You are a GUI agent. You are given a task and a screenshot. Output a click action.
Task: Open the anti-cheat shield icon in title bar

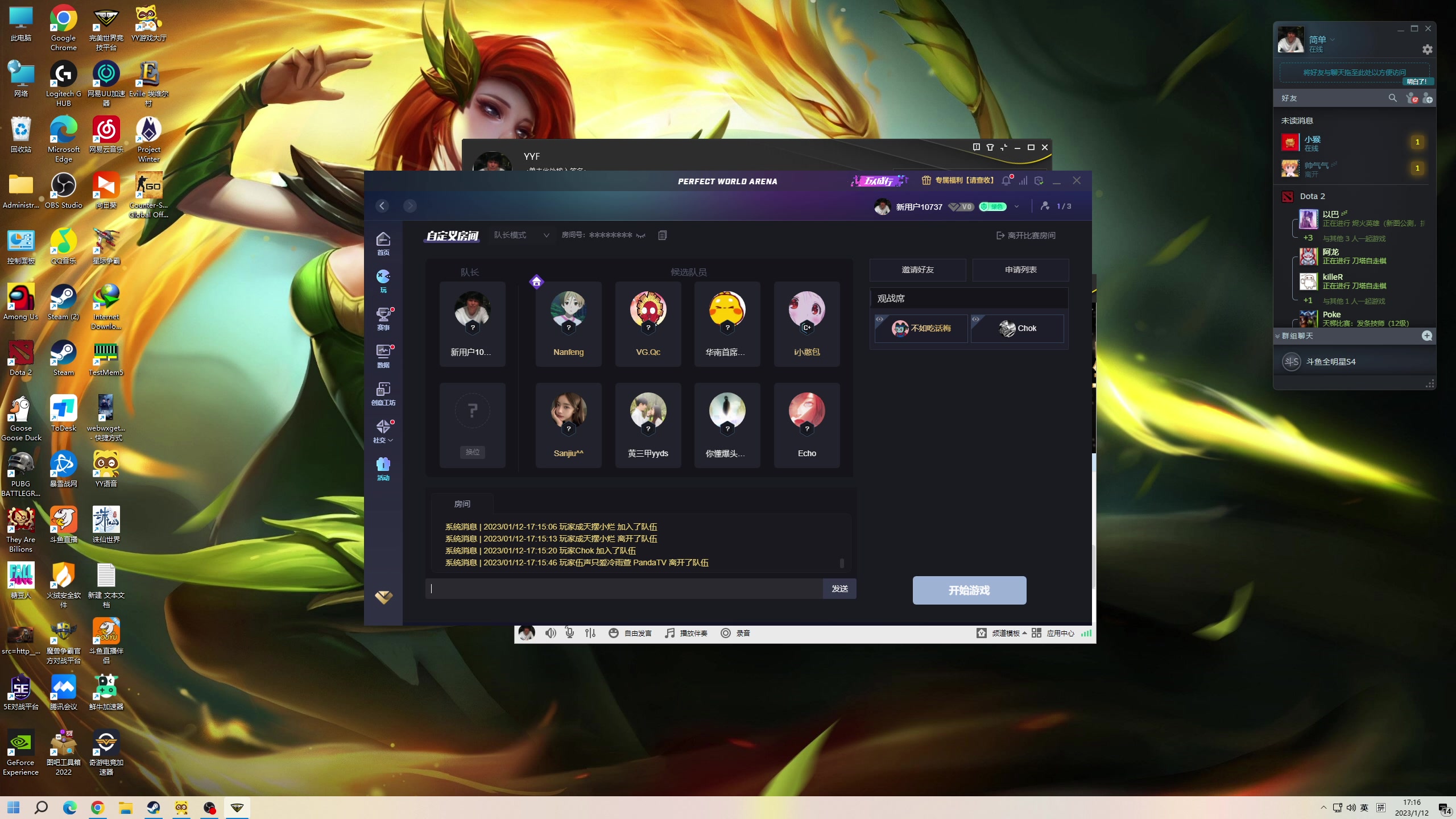coord(1039,181)
